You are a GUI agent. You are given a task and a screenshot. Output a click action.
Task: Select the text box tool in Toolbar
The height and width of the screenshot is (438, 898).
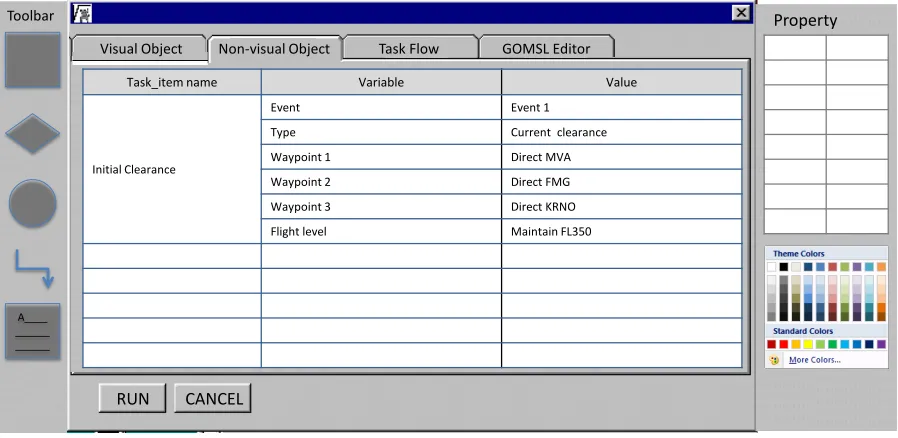click(33, 332)
